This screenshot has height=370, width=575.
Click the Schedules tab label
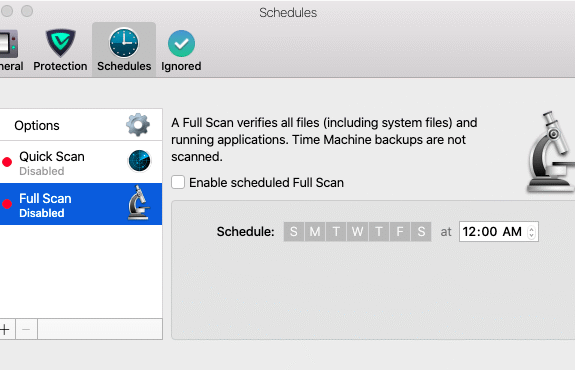[124, 66]
